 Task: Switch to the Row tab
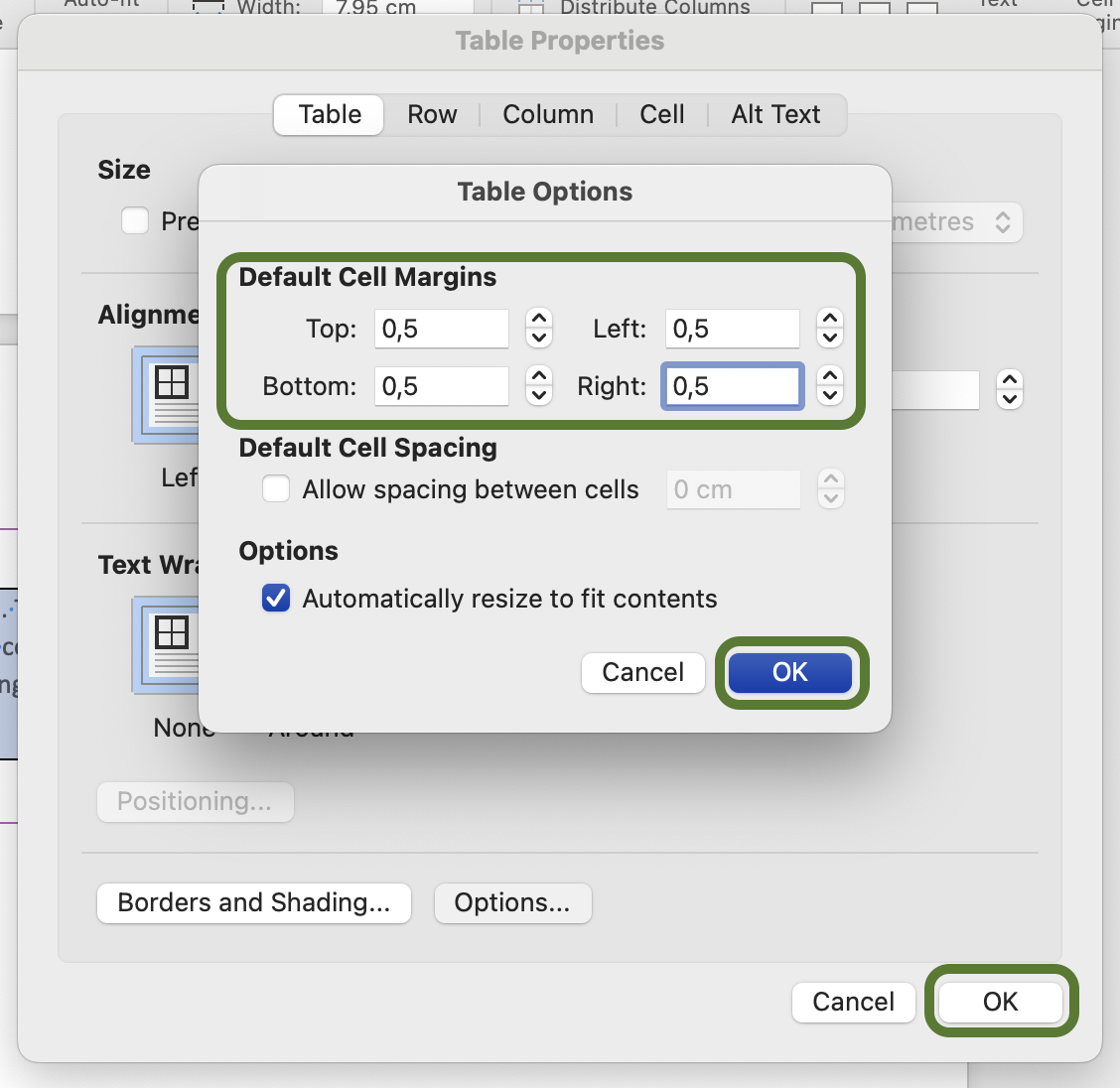[x=432, y=114]
